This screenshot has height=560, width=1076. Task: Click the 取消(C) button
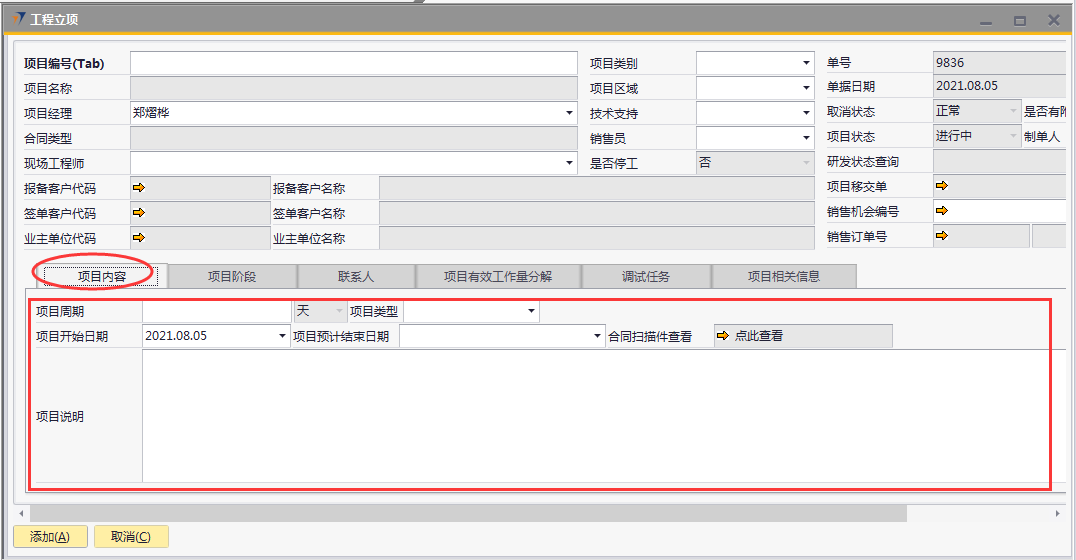point(131,537)
